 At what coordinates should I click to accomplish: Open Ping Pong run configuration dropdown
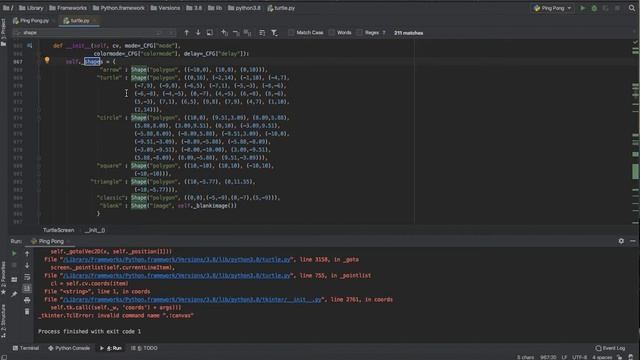coord(552,8)
